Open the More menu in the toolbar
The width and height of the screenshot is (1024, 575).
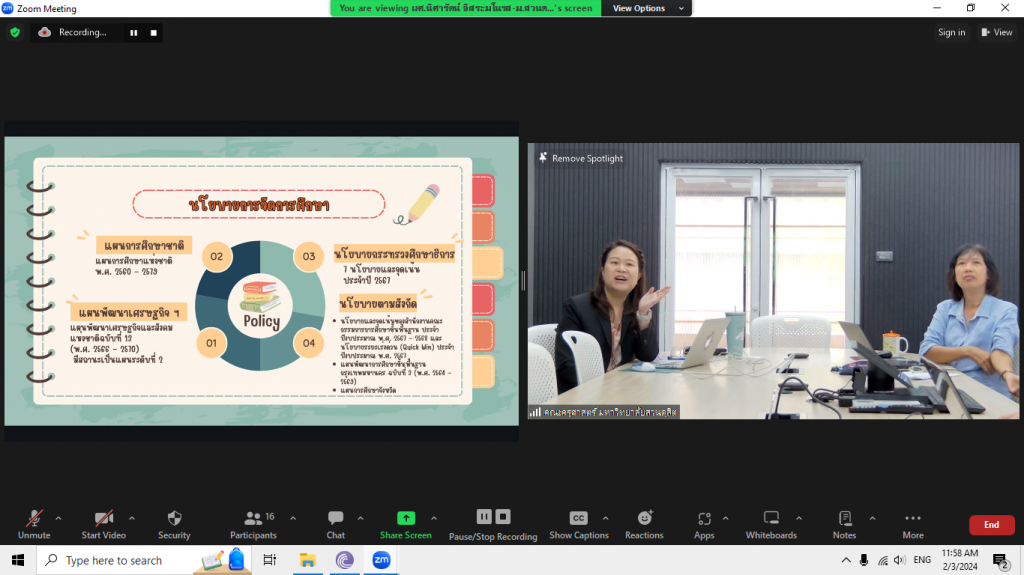(912, 519)
